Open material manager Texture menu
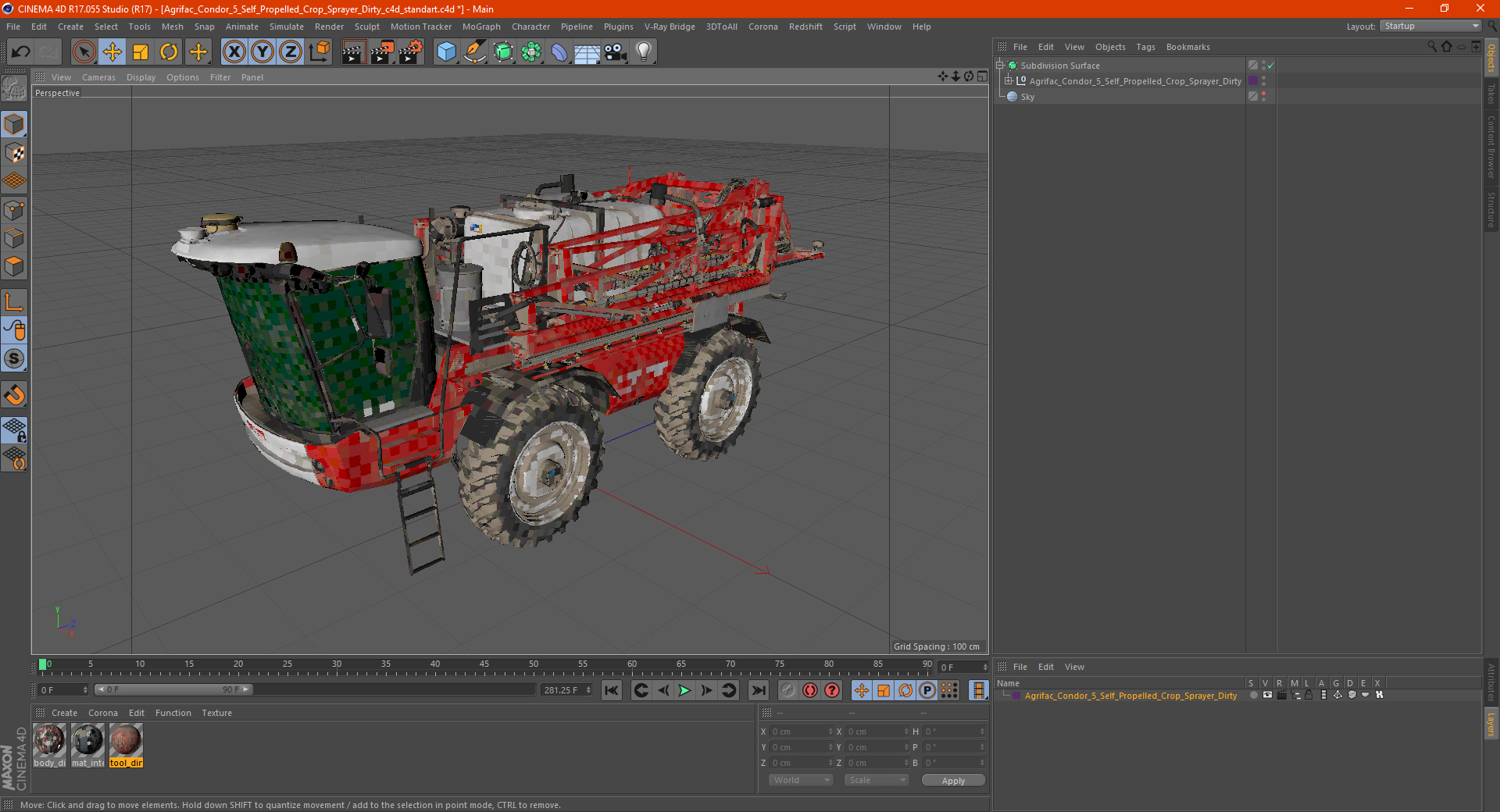1500x812 pixels. (x=216, y=713)
